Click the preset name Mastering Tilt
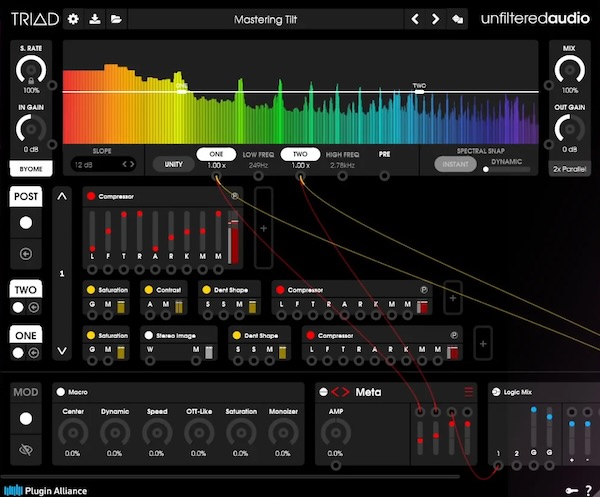Viewport: 600px width, 497px height. pos(265,20)
